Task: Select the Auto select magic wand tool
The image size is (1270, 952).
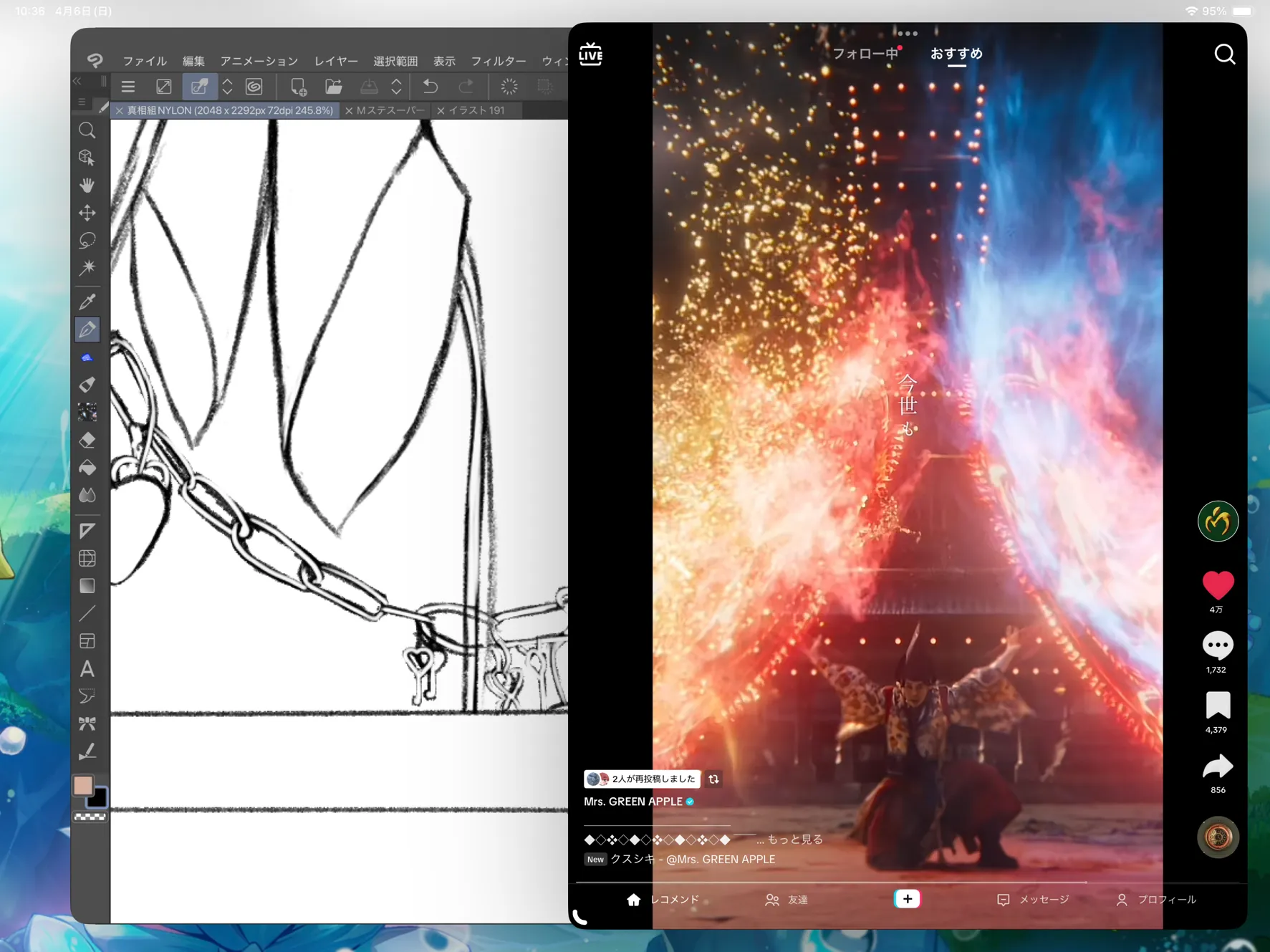Action: tap(87, 268)
